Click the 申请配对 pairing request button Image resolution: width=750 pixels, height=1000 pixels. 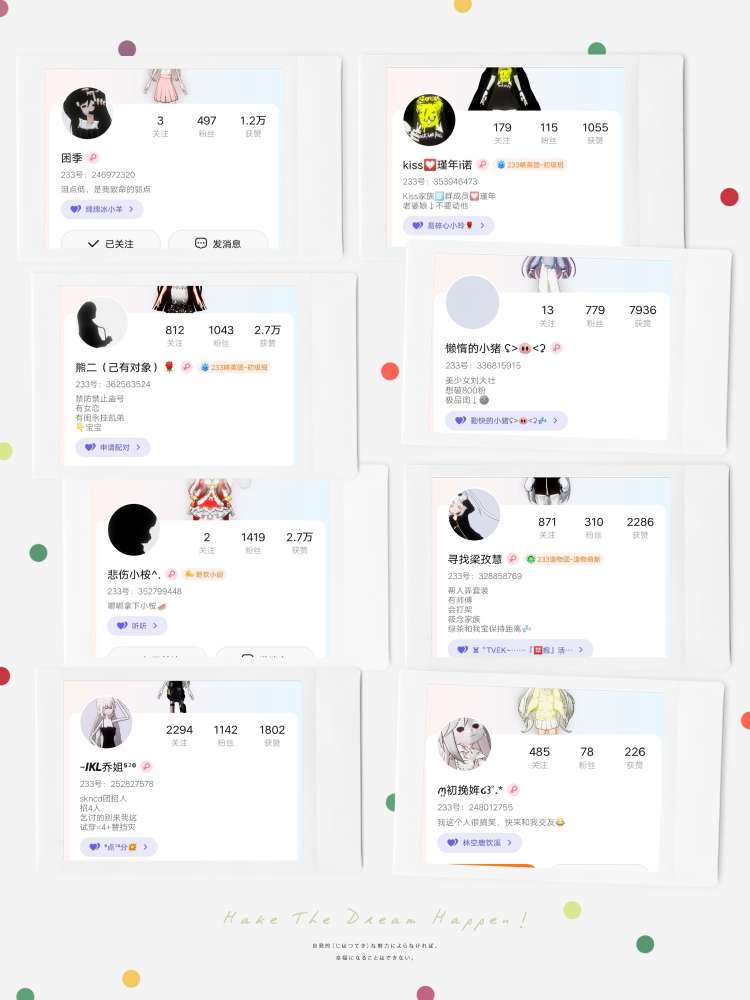click(113, 447)
